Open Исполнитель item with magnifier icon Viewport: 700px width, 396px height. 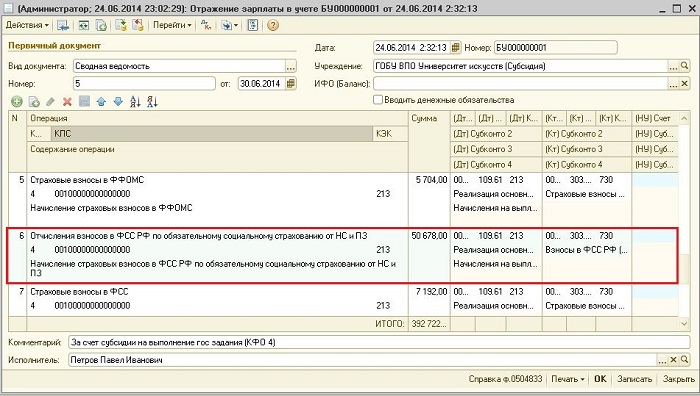(684, 360)
